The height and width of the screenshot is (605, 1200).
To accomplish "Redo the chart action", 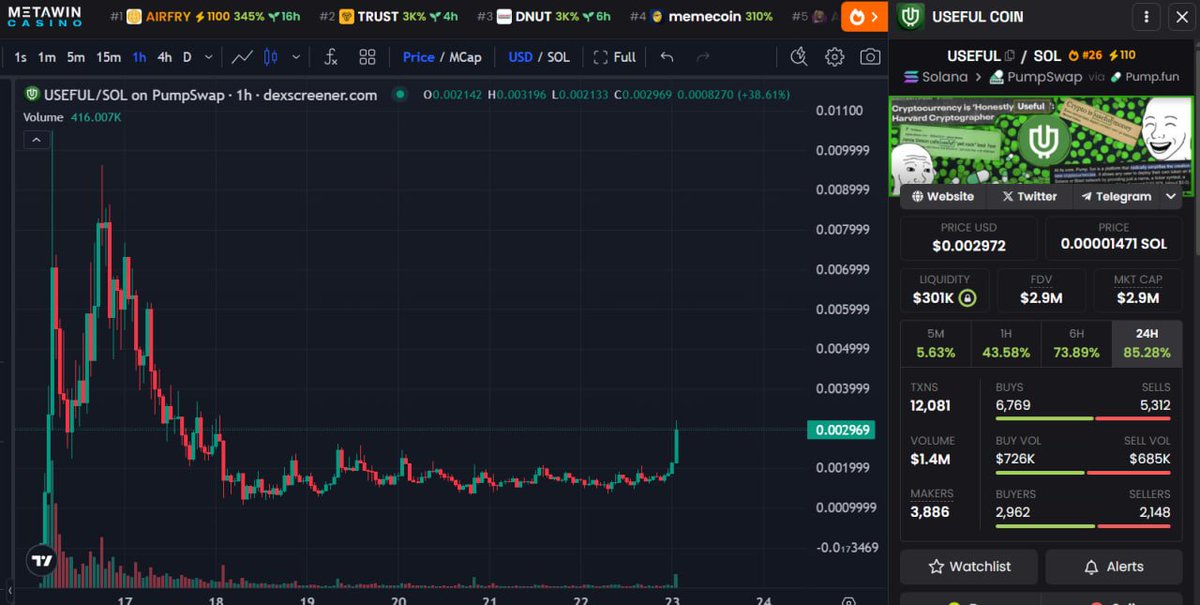I will coord(703,57).
